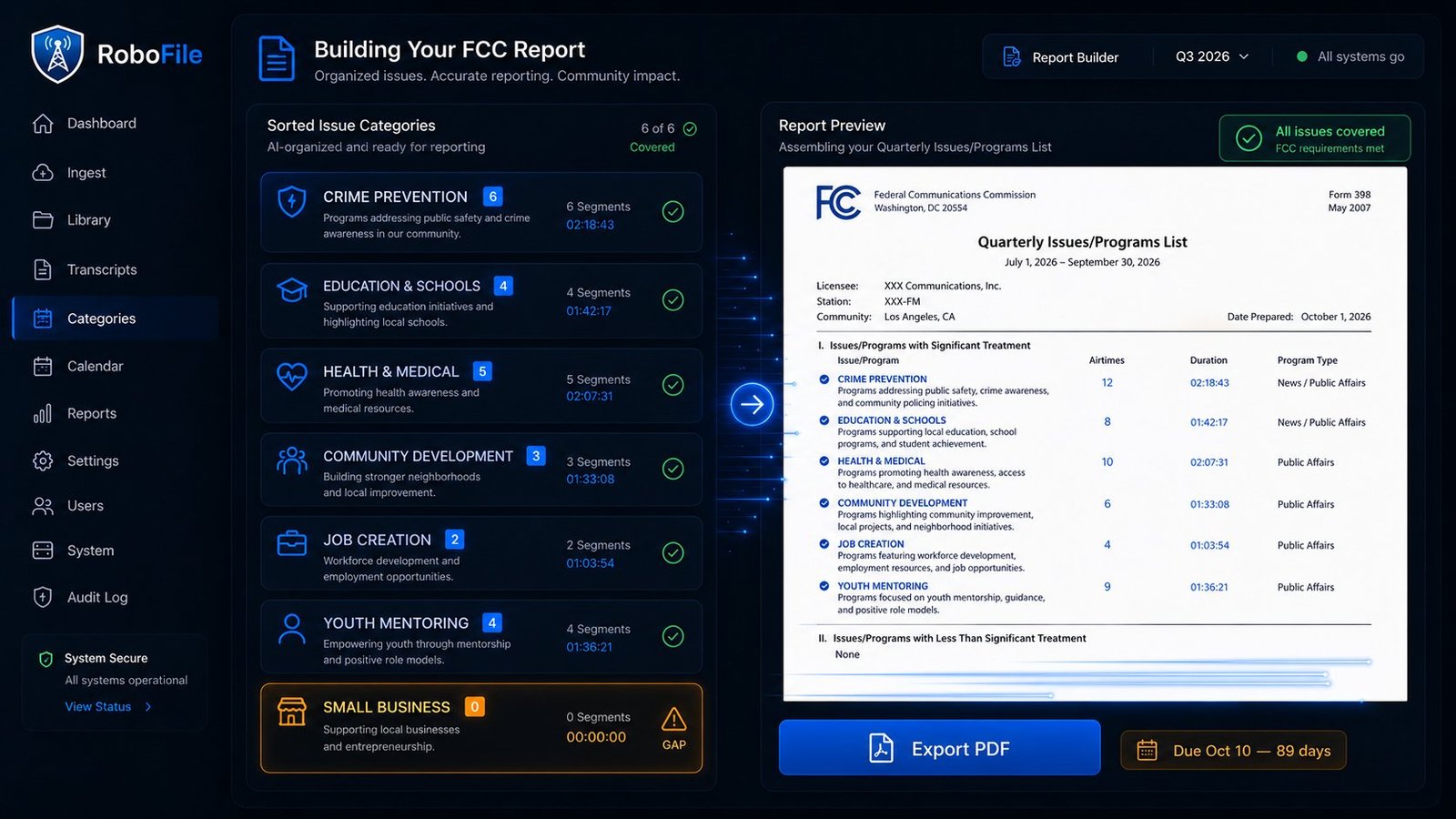
Task: Click the Small Business storefront icon
Action: coord(292,712)
